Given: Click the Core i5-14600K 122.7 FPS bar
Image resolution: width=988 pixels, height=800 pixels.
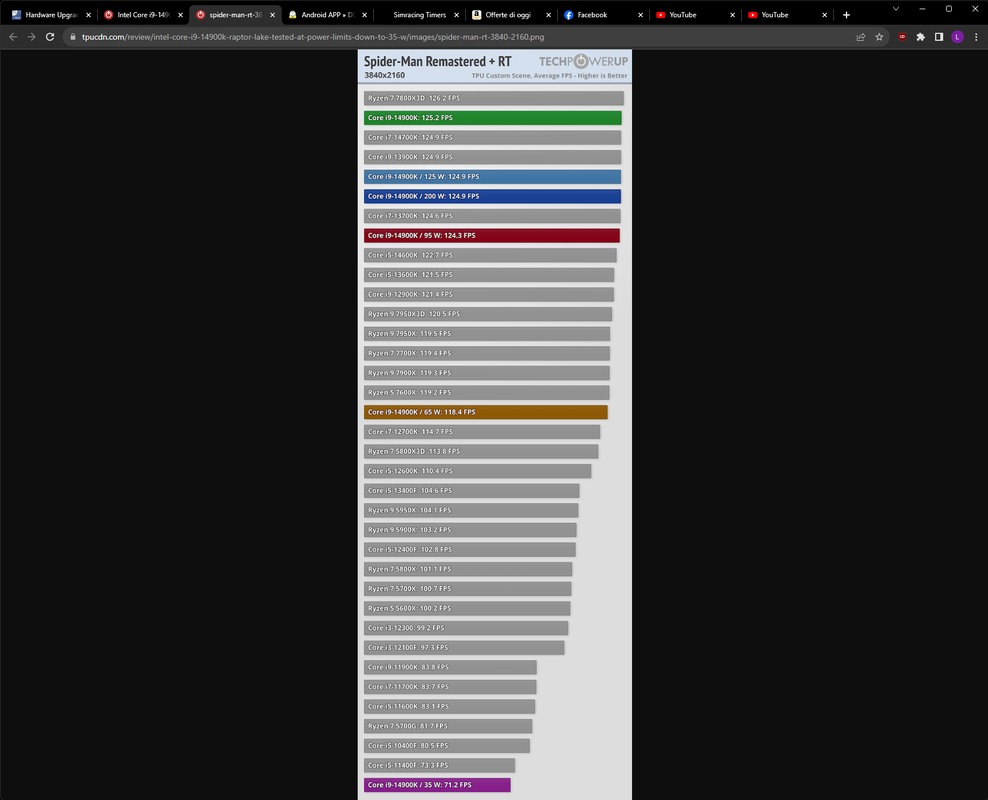Looking at the screenshot, I should [x=490, y=255].
